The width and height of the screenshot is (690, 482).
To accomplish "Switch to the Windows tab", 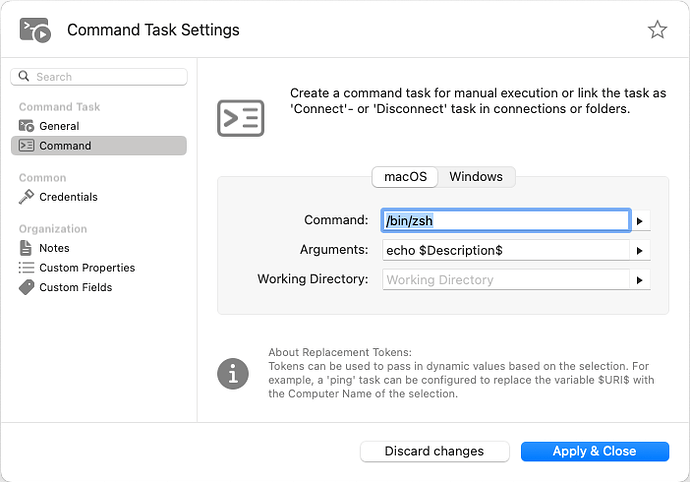I will pos(476,177).
